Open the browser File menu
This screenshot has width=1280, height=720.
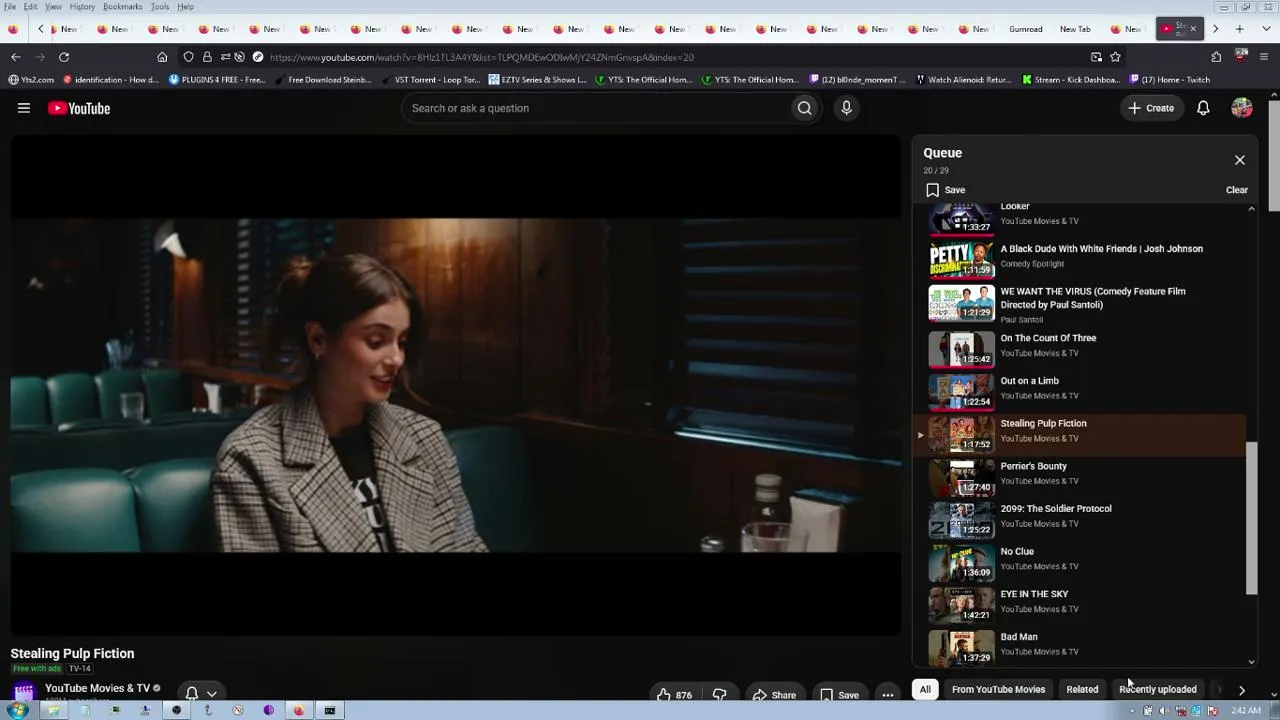[10, 7]
